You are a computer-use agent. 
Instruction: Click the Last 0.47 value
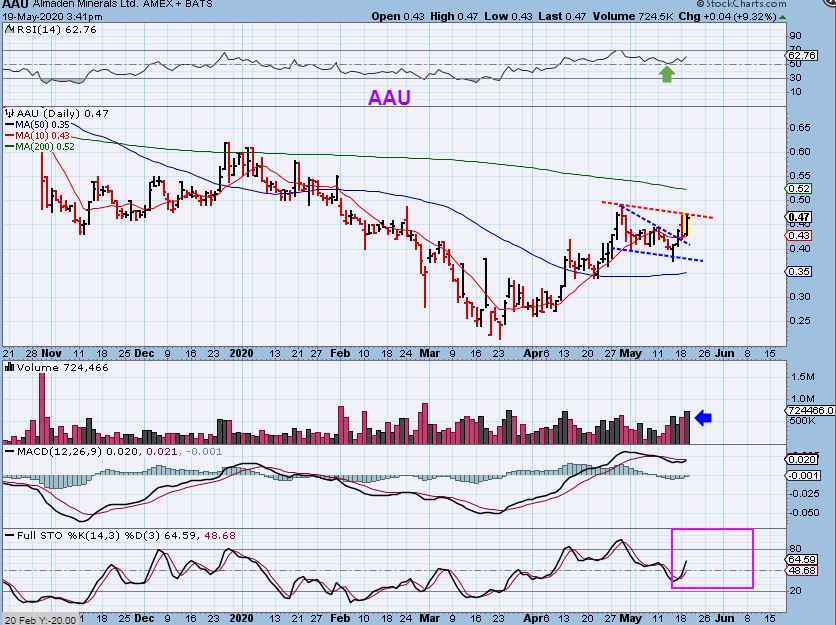tap(562, 17)
